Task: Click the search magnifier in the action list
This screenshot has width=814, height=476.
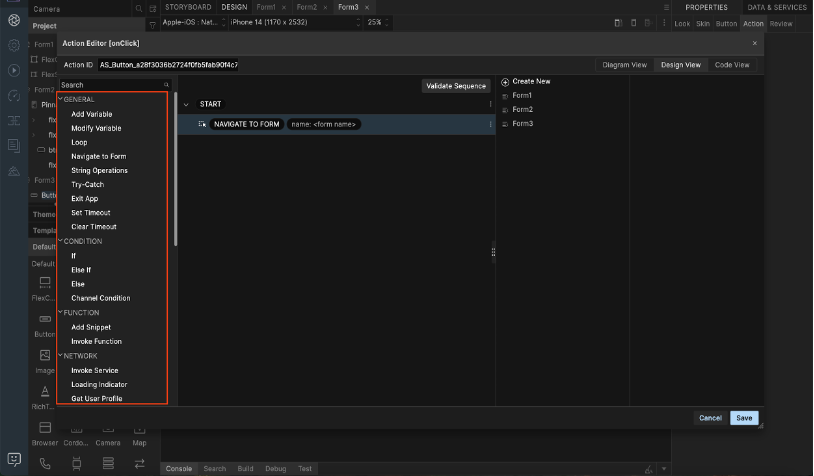Action: pos(167,85)
